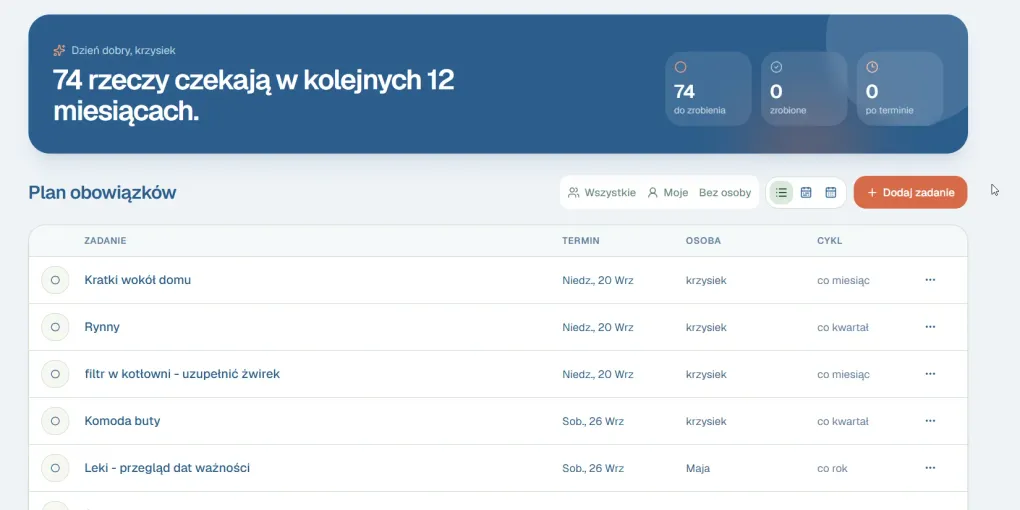Mark Kratki wokół domu as done

point(55,280)
